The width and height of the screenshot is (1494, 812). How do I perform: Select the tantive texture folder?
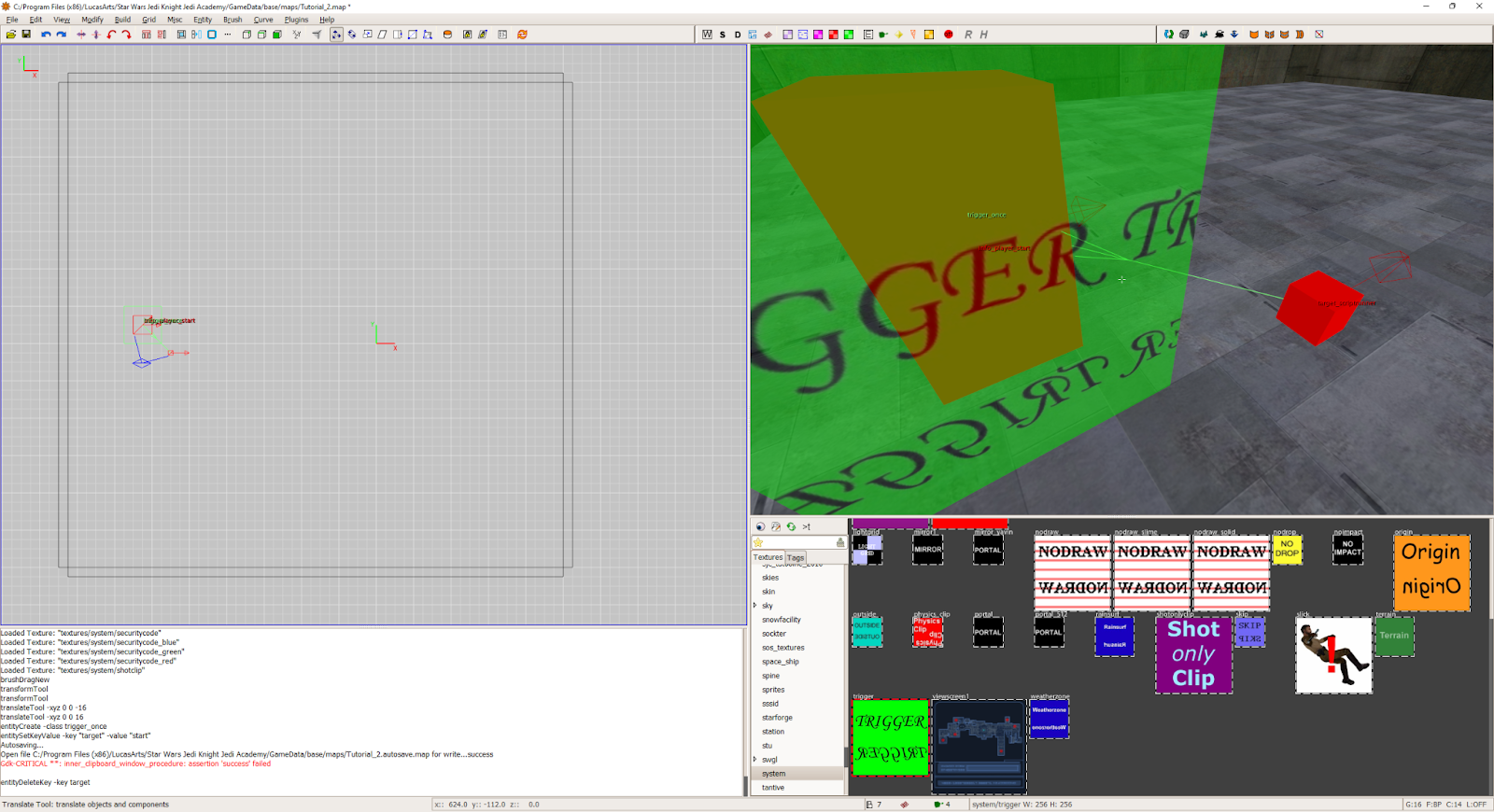[773, 788]
